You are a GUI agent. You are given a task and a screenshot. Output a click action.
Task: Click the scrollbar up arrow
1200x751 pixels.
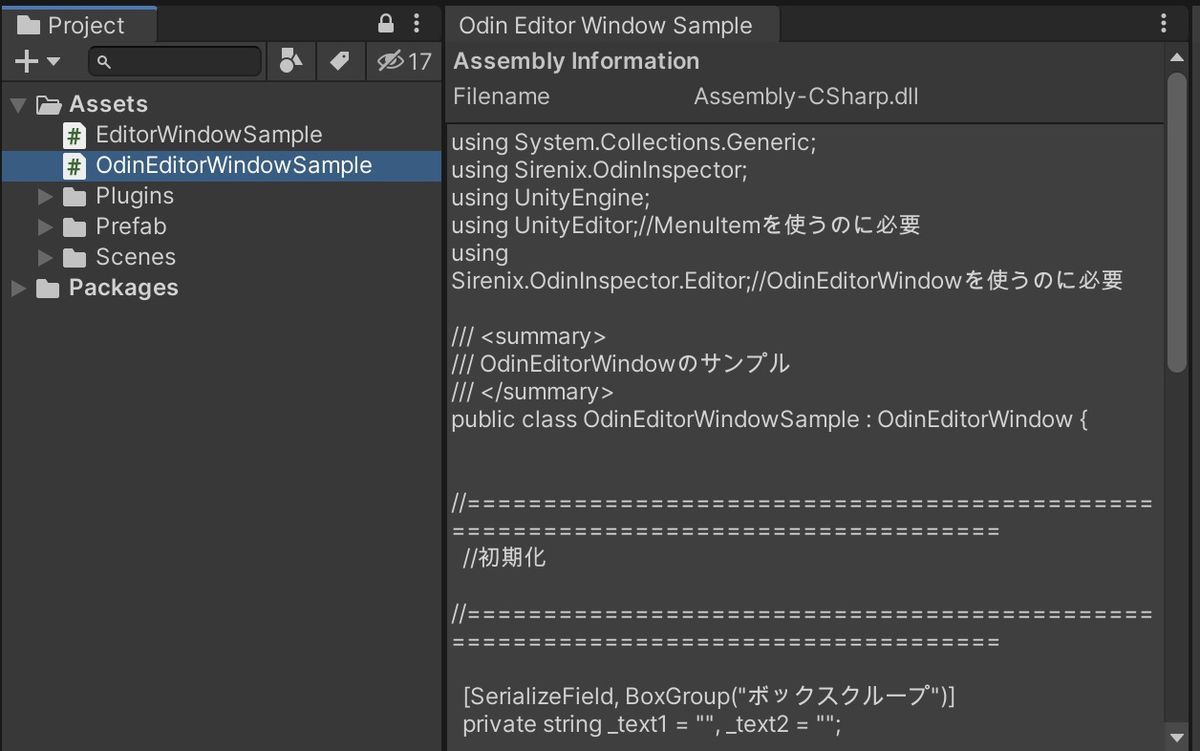(1177, 58)
